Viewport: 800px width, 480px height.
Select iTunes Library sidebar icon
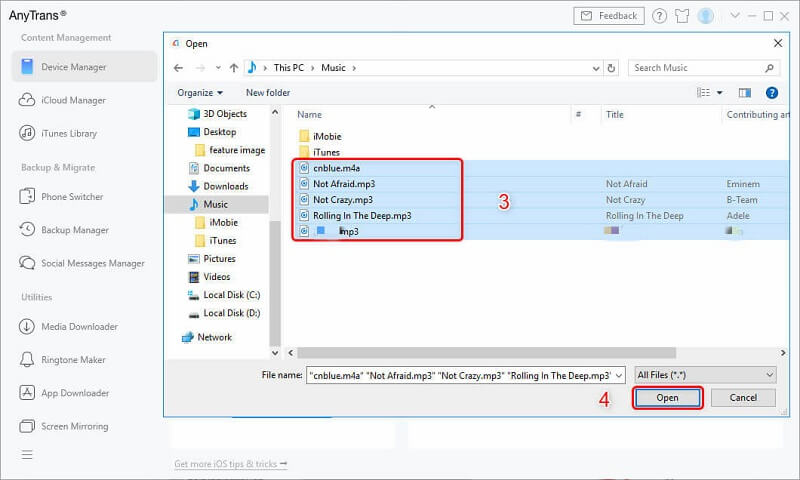pos(27,133)
